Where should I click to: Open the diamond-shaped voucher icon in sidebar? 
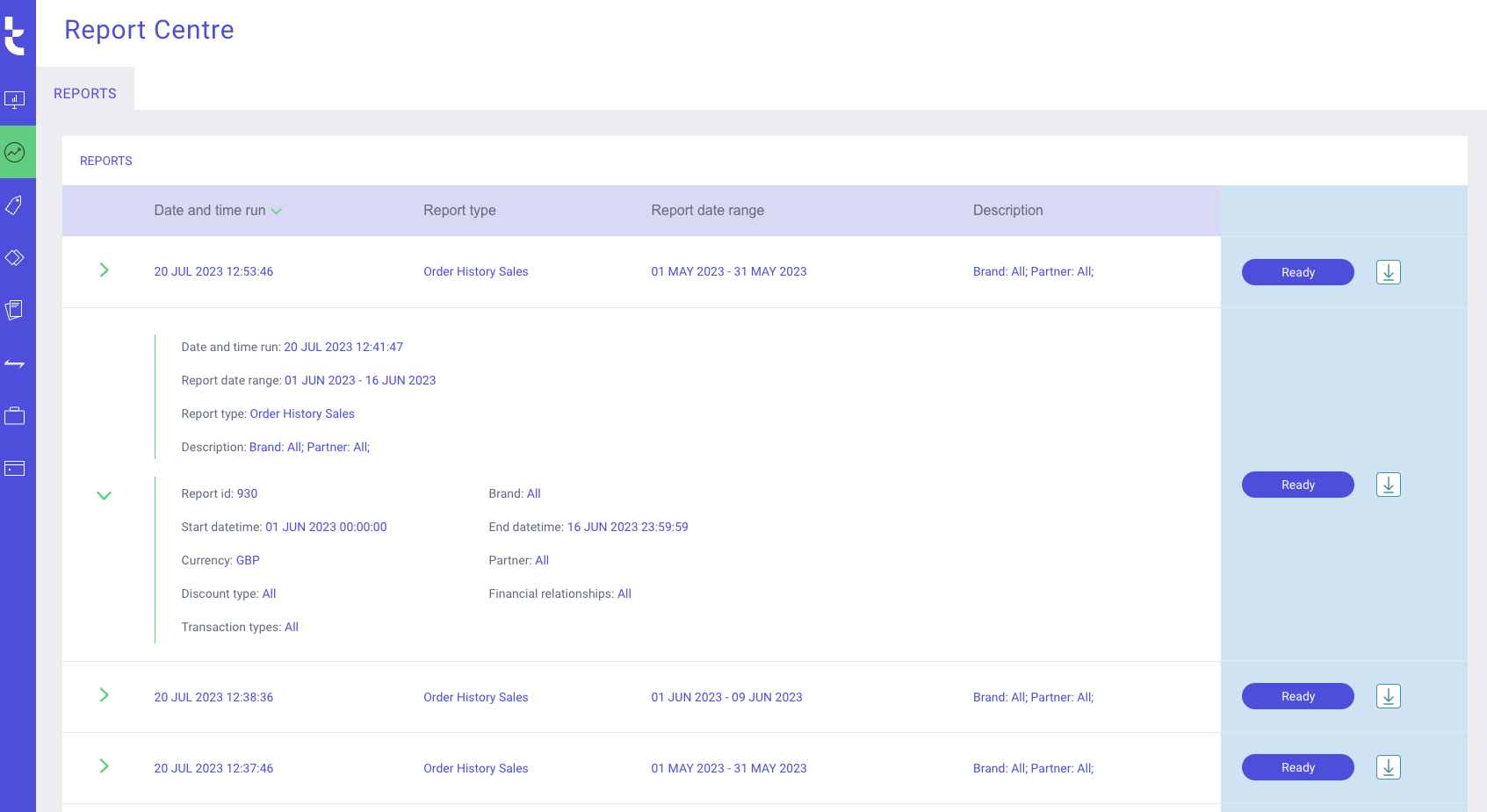15,257
